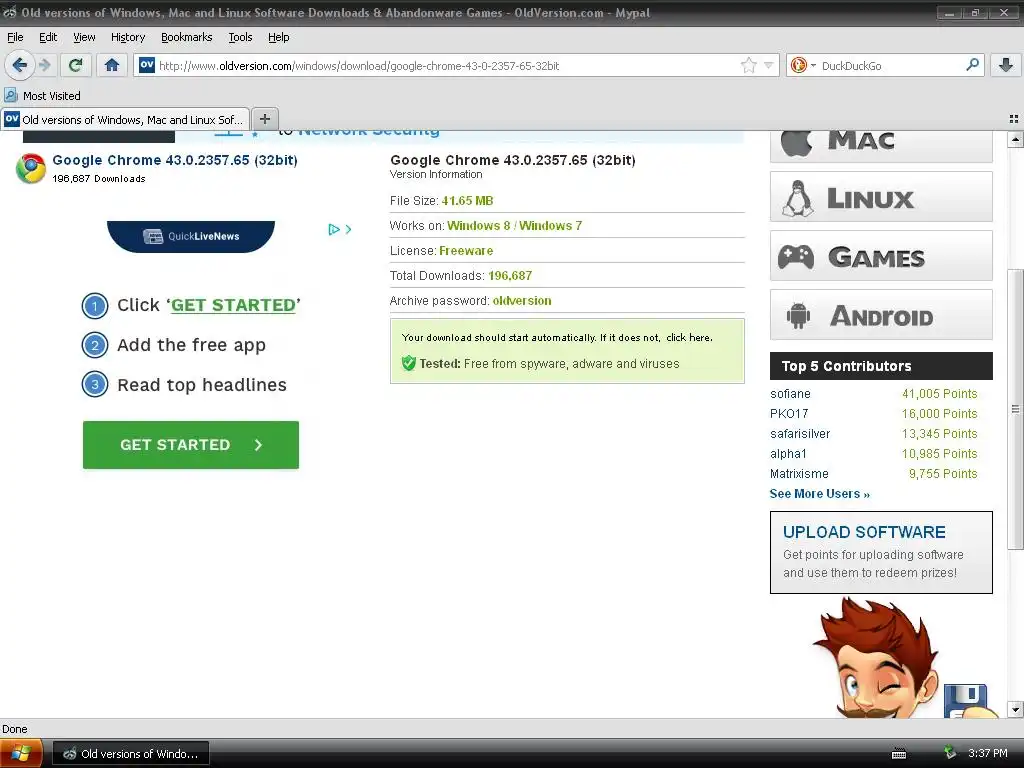1024x768 pixels.
Task: Bookmark this page with the star icon
Action: [748, 65]
